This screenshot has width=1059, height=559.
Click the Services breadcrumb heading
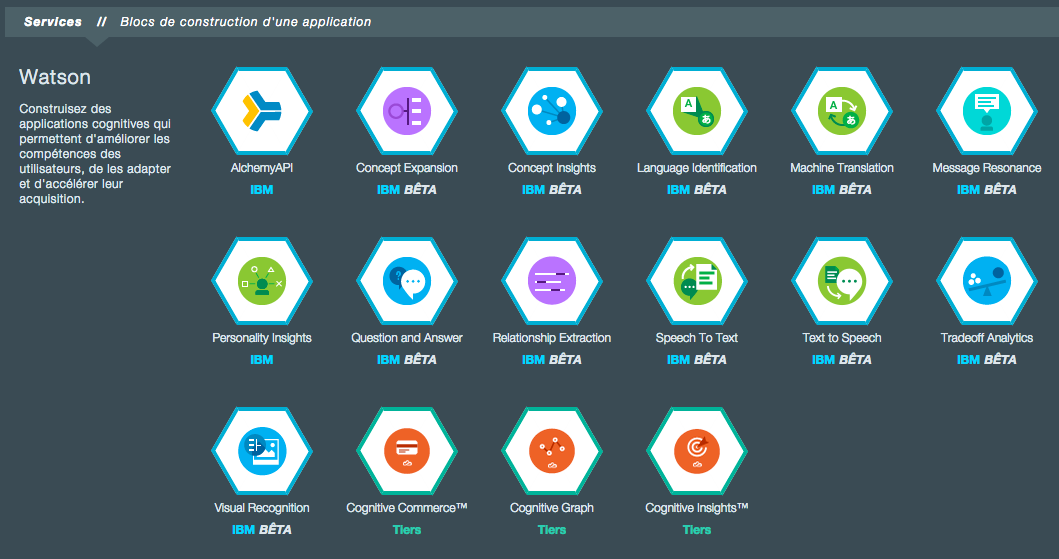pyautogui.click(x=53, y=22)
